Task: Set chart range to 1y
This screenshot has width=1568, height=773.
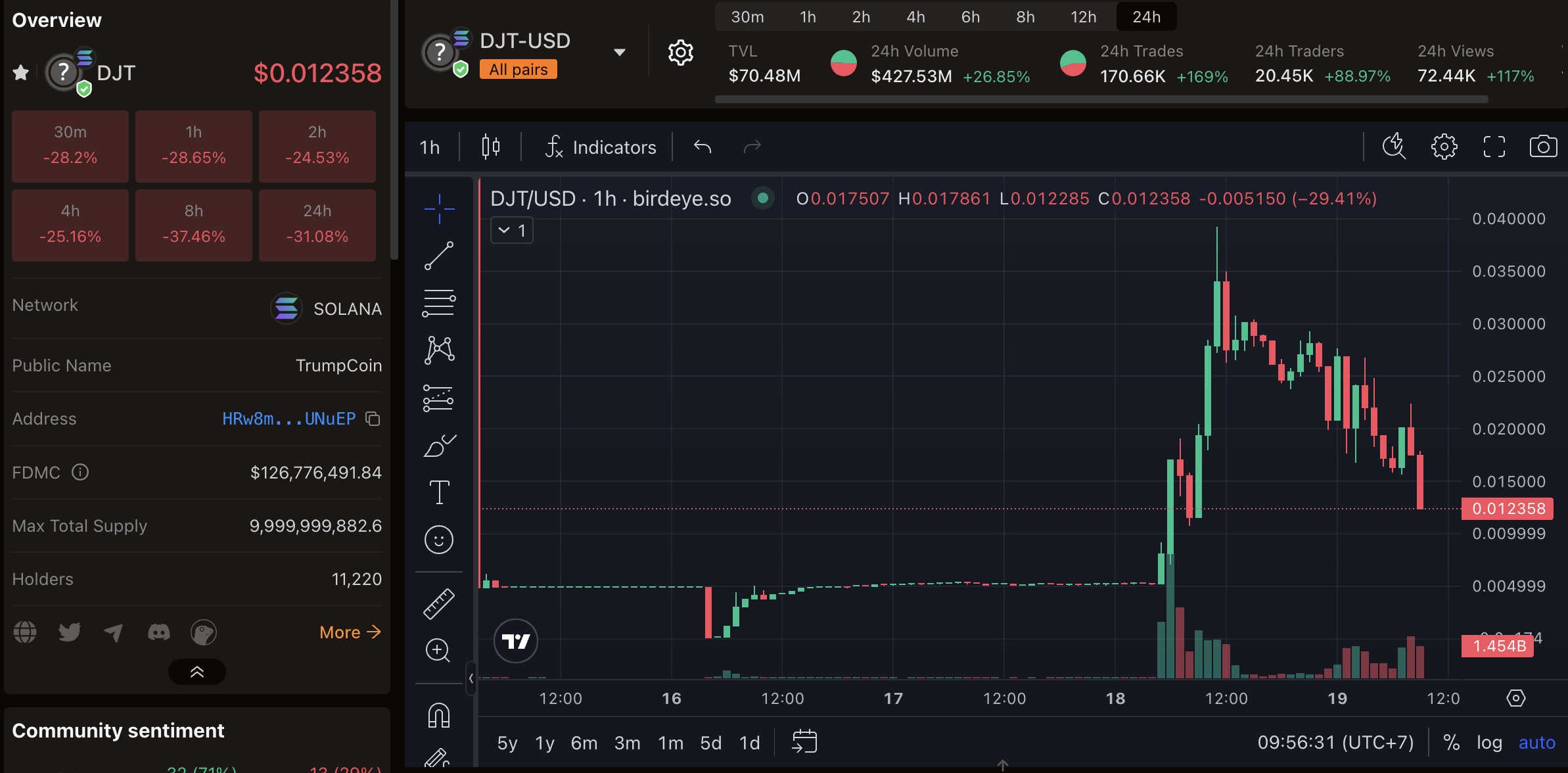Action: click(x=544, y=743)
